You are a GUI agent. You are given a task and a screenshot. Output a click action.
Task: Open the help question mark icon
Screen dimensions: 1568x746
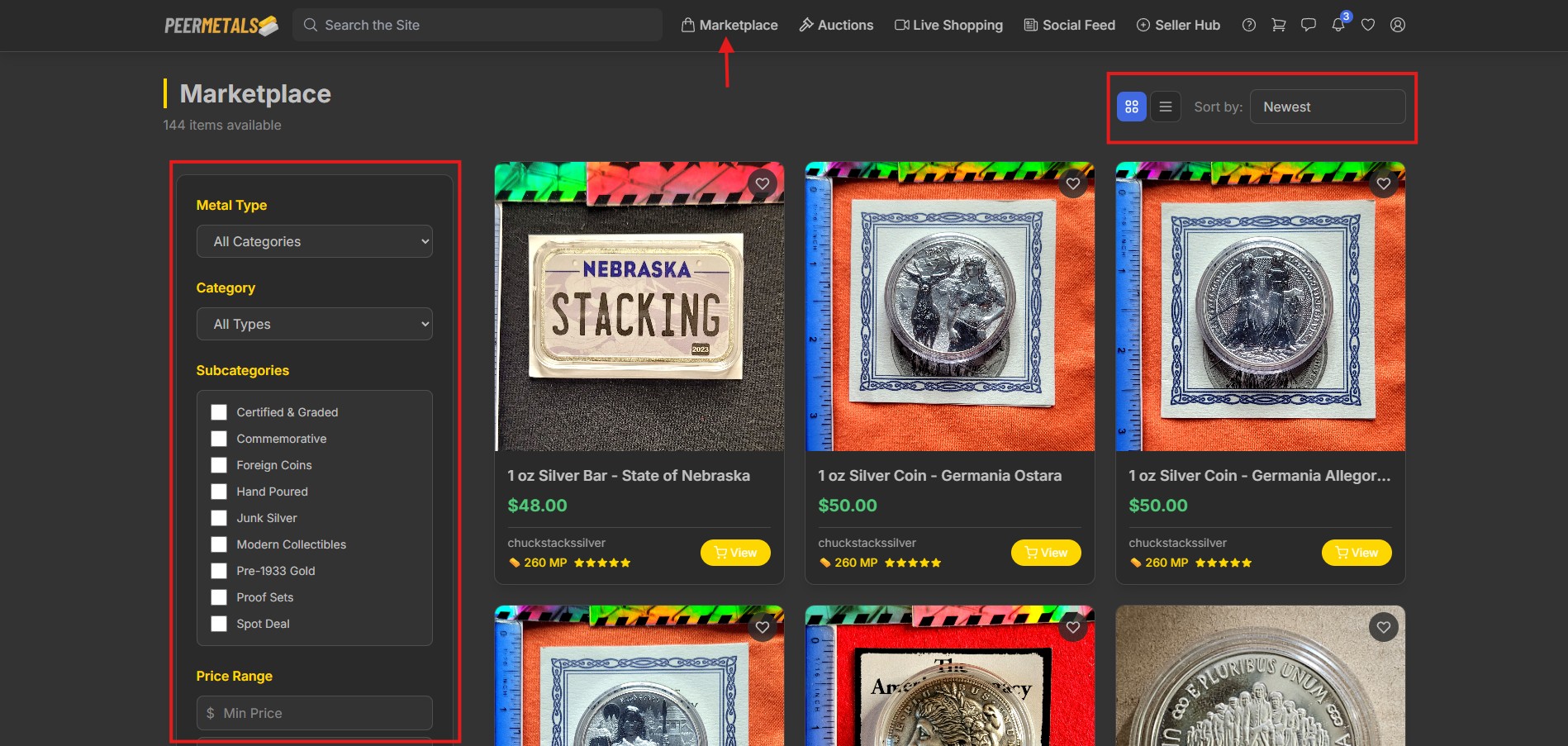[x=1249, y=25]
